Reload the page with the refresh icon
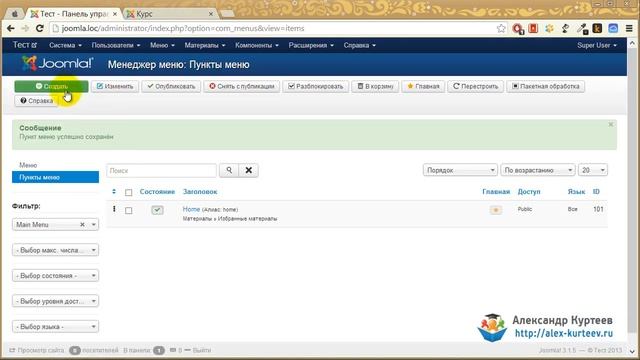The height and width of the screenshot is (360, 640). [40, 29]
